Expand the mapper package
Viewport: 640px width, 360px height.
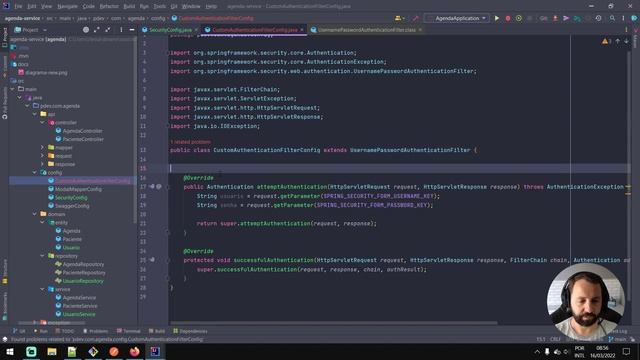pos(42,147)
